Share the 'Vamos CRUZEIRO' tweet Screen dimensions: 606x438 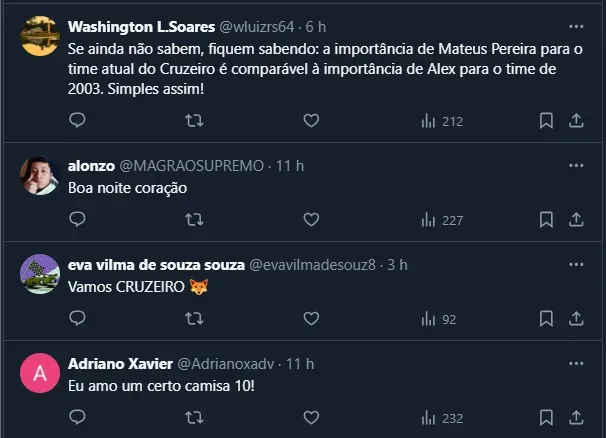pyautogui.click(x=576, y=319)
